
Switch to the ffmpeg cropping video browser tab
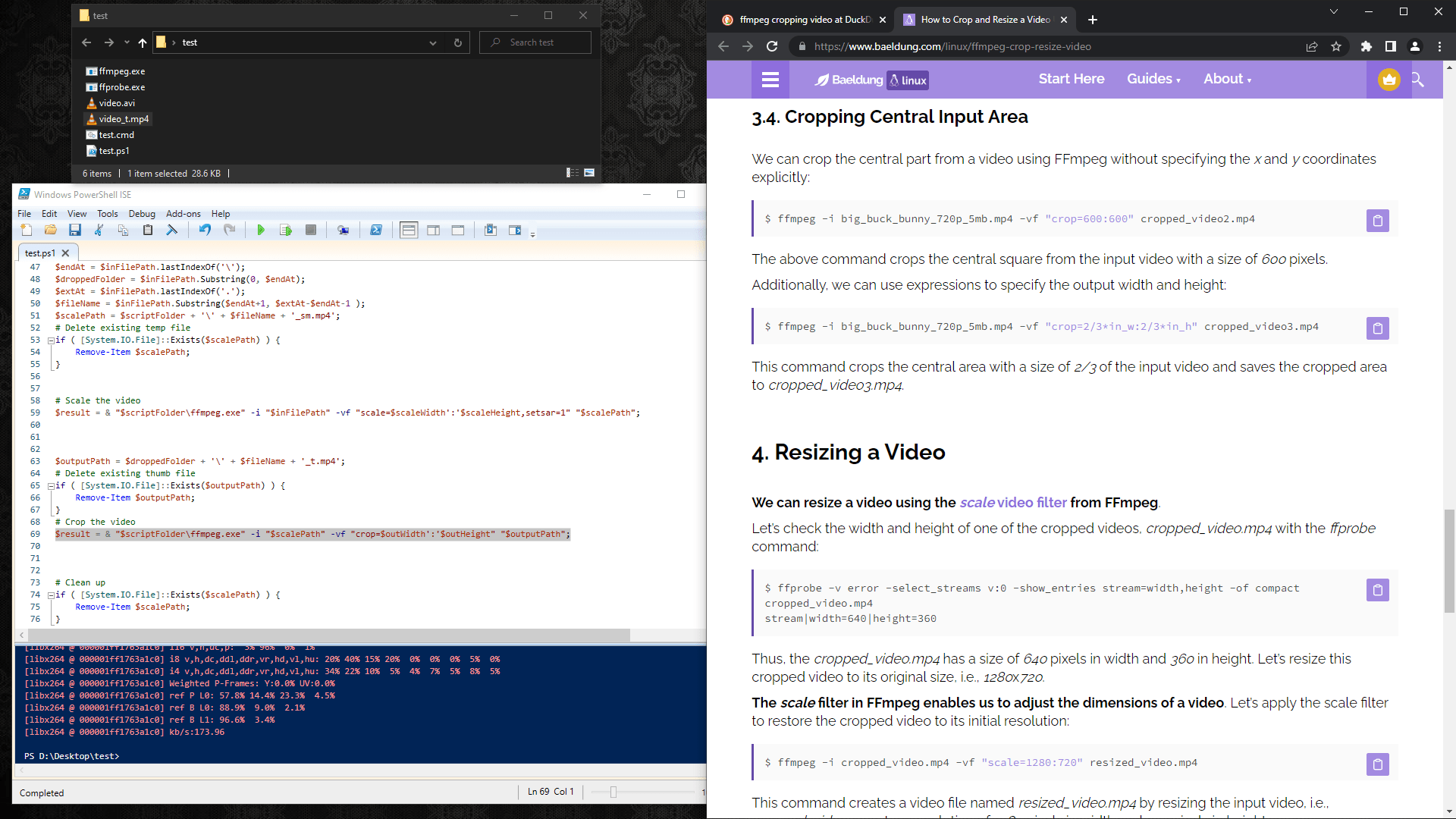[x=804, y=20]
